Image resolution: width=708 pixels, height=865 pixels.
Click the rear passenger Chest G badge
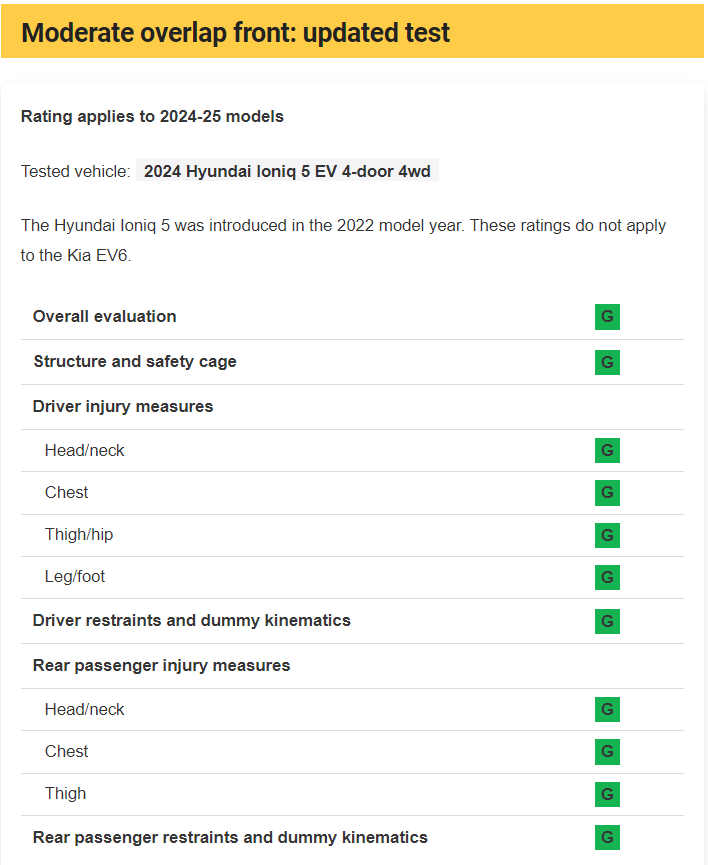coord(607,752)
